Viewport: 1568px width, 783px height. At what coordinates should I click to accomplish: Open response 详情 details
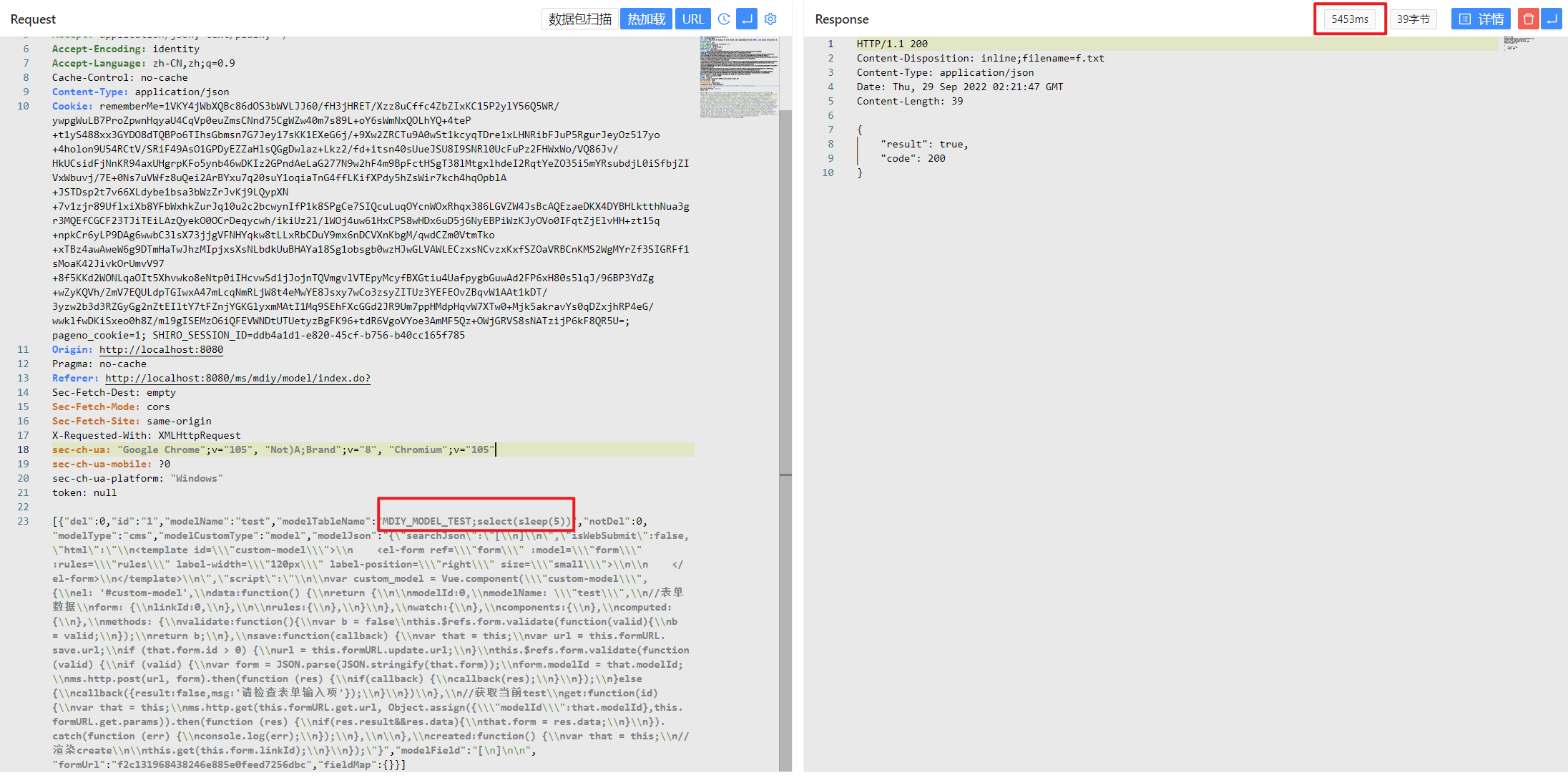coord(1481,19)
